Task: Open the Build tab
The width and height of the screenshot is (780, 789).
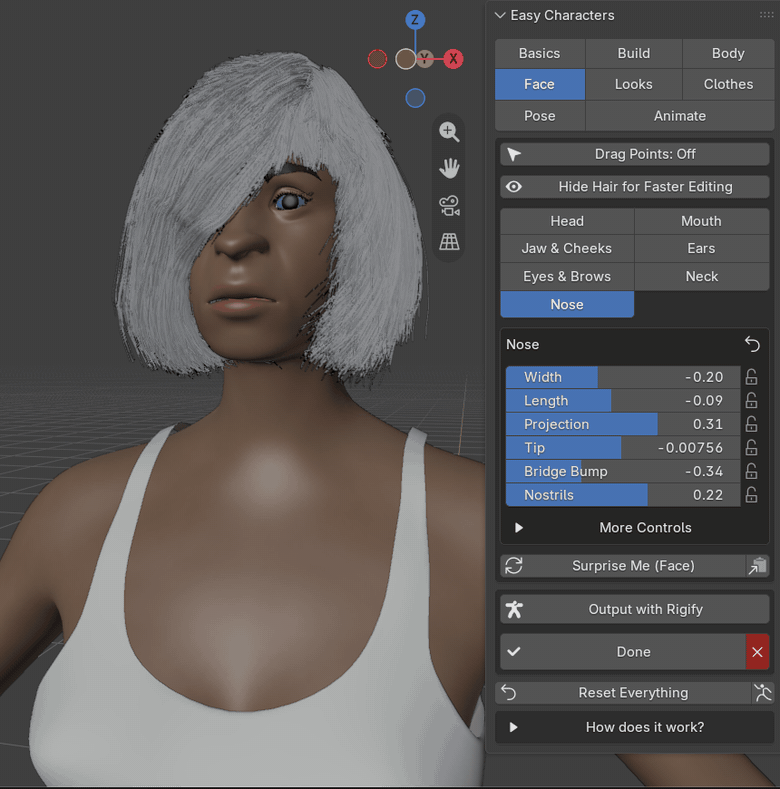Action: click(x=634, y=53)
